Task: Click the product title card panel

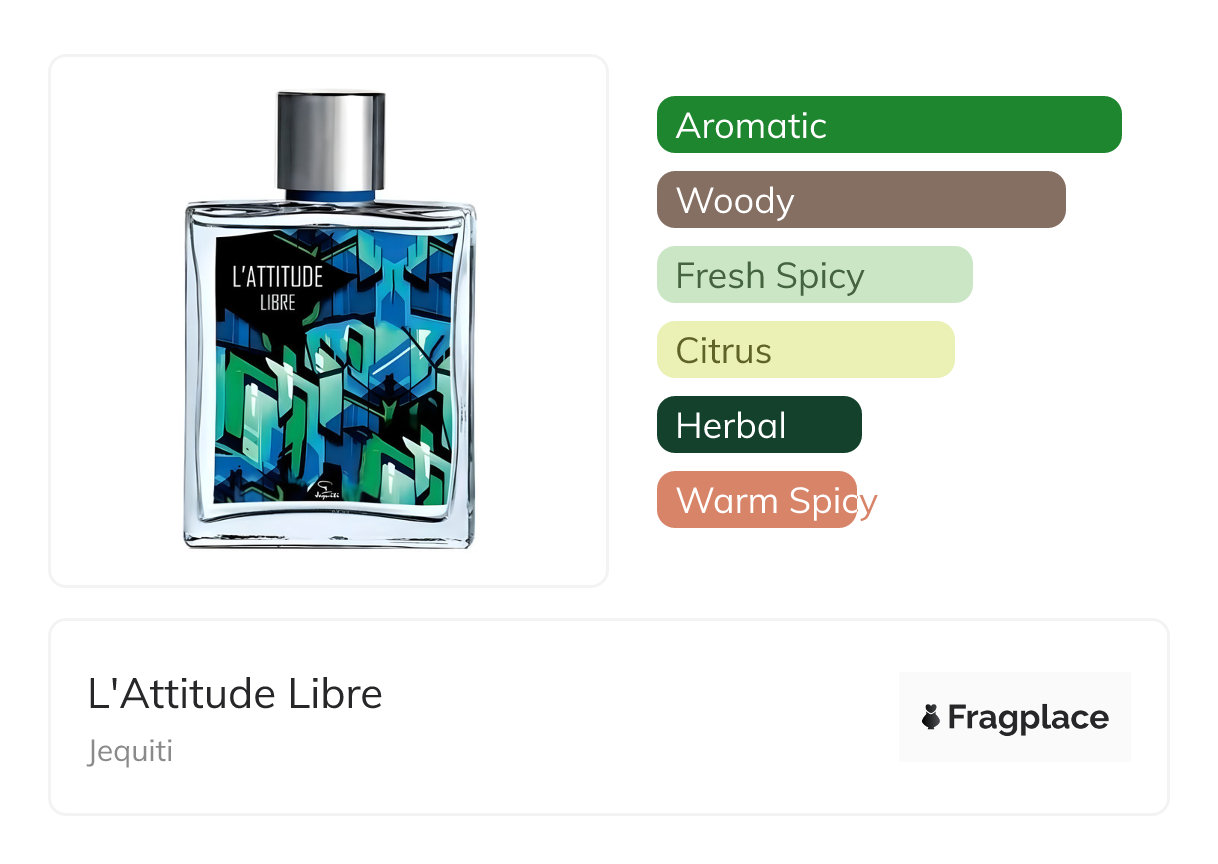Action: 609,717
